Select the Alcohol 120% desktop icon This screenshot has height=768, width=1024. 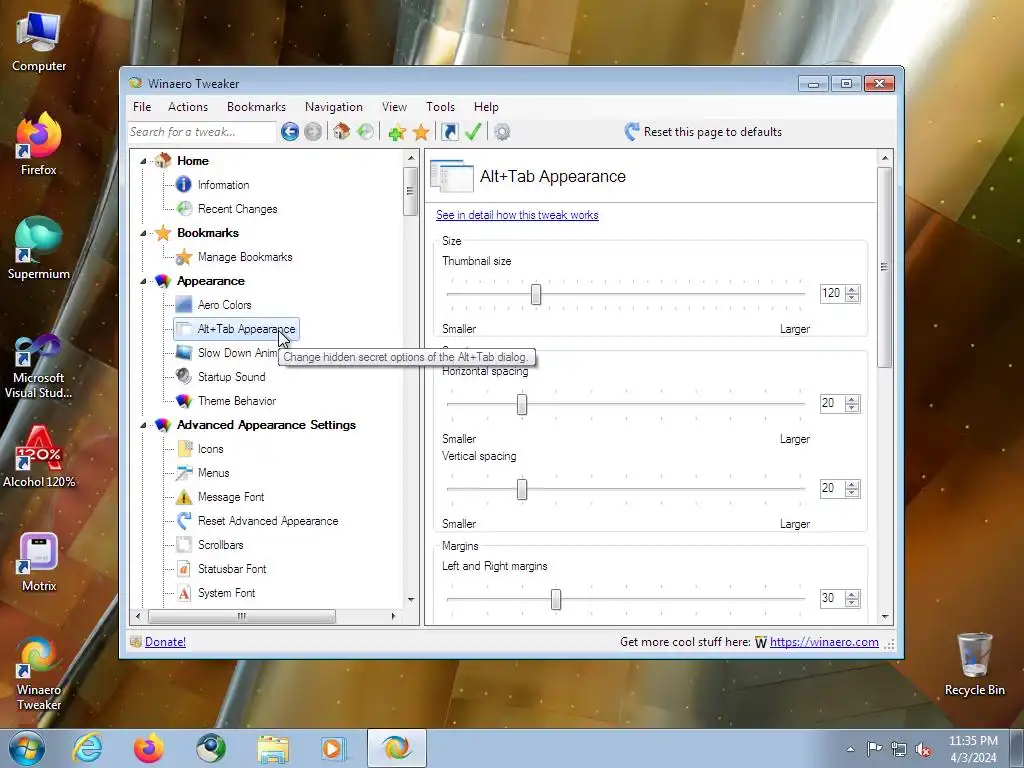pyautogui.click(x=39, y=456)
